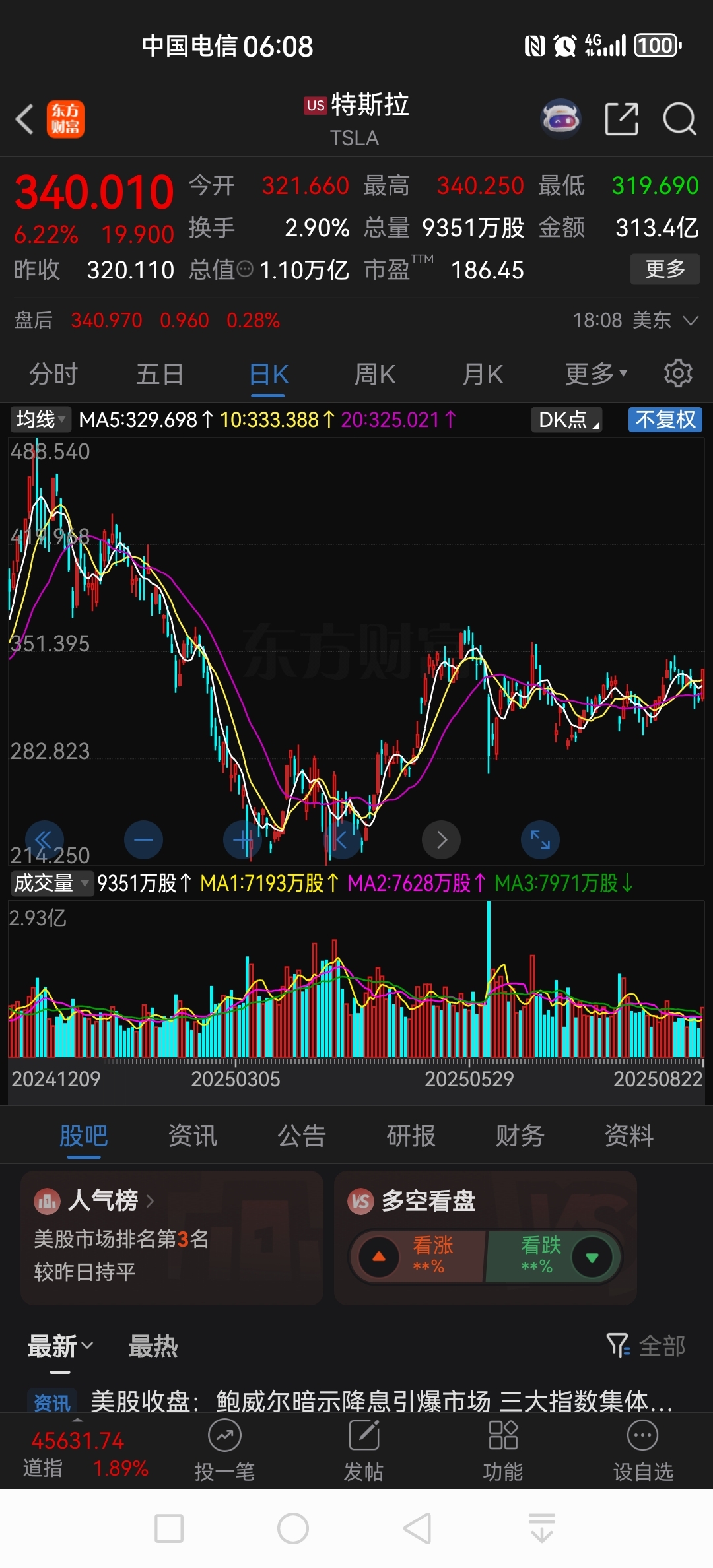Tap the bullish up-arrow vote icon
Viewport: 713px width, 1568px height.
(x=379, y=1257)
